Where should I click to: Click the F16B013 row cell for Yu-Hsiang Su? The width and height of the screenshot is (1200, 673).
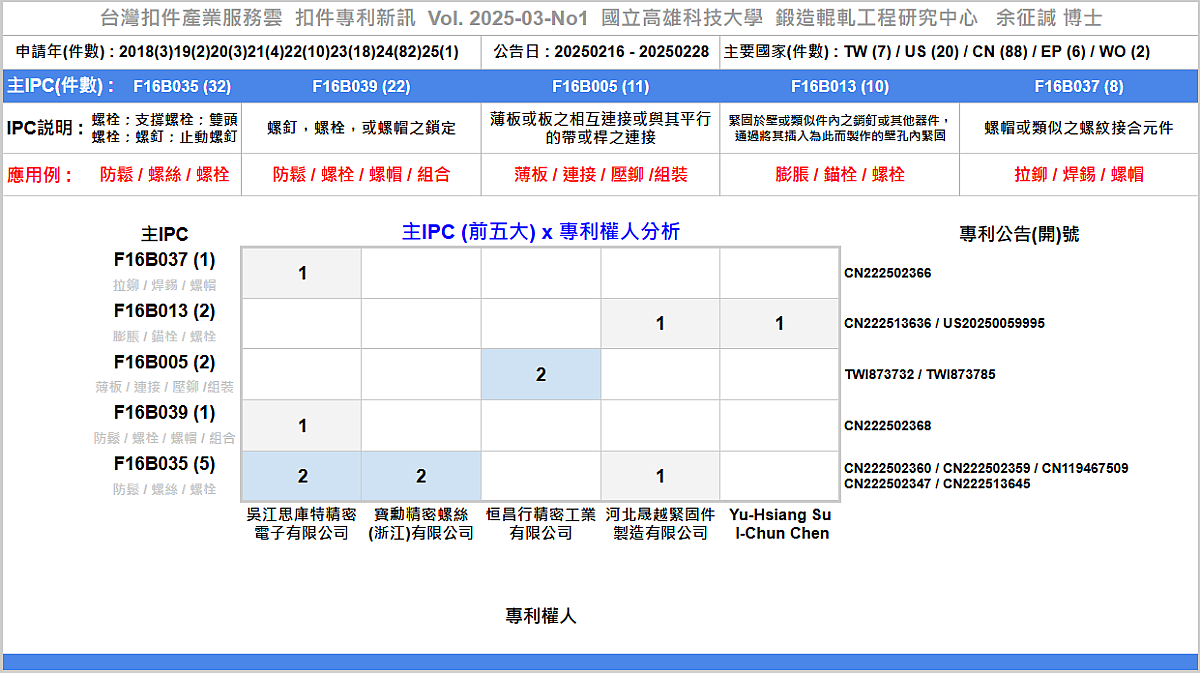pyautogui.click(x=779, y=323)
